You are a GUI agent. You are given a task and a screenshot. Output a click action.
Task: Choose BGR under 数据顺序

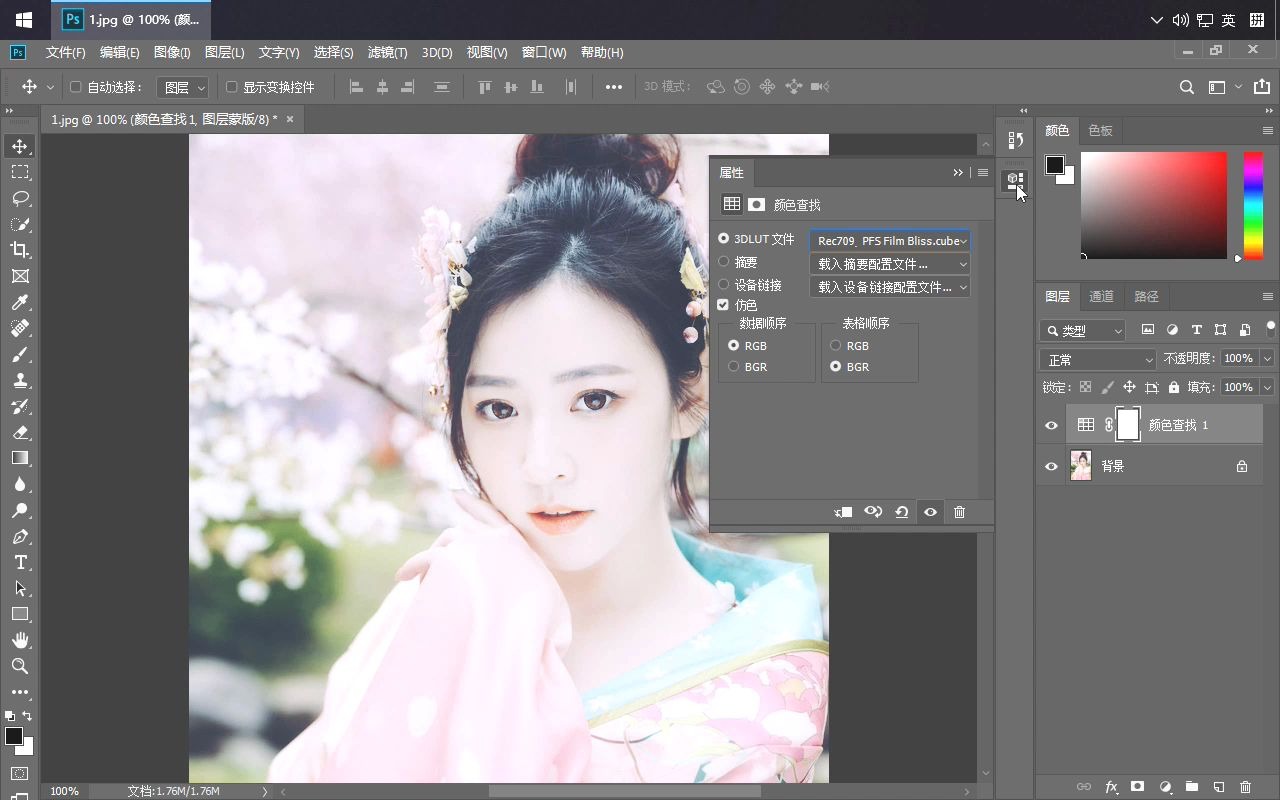(x=734, y=367)
